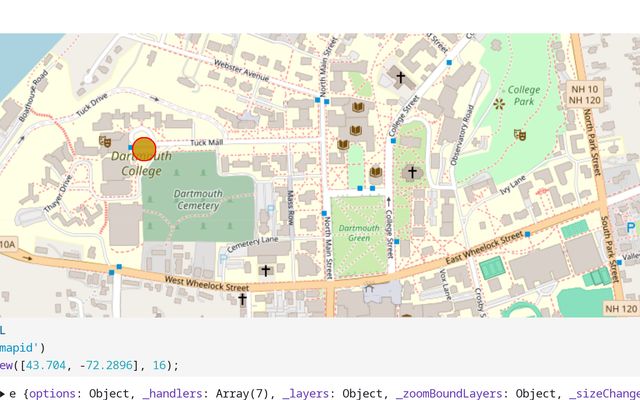Viewport: 640px width, 400px height.
Task: Select theater masks icon left of red marker
Action: (x=106, y=142)
